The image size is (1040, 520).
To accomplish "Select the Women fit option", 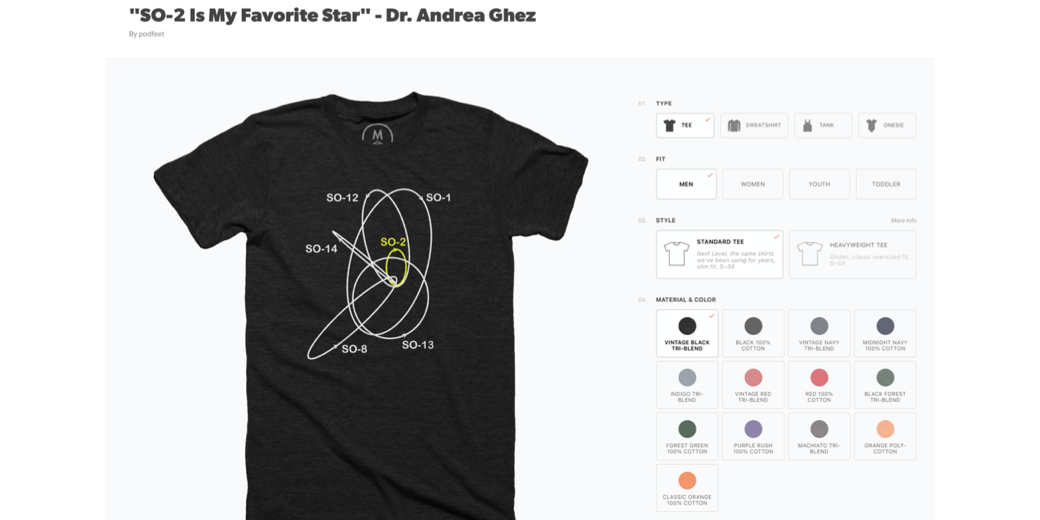I will (x=753, y=184).
